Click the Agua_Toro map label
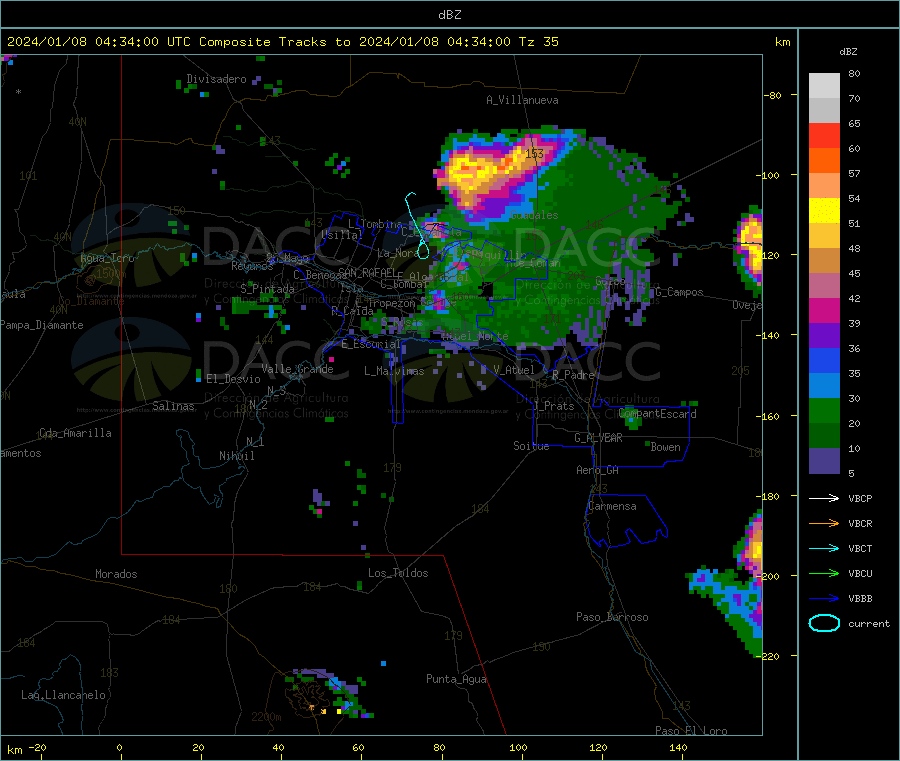Image resolution: width=900 pixels, height=761 pixels. point(107,258)
